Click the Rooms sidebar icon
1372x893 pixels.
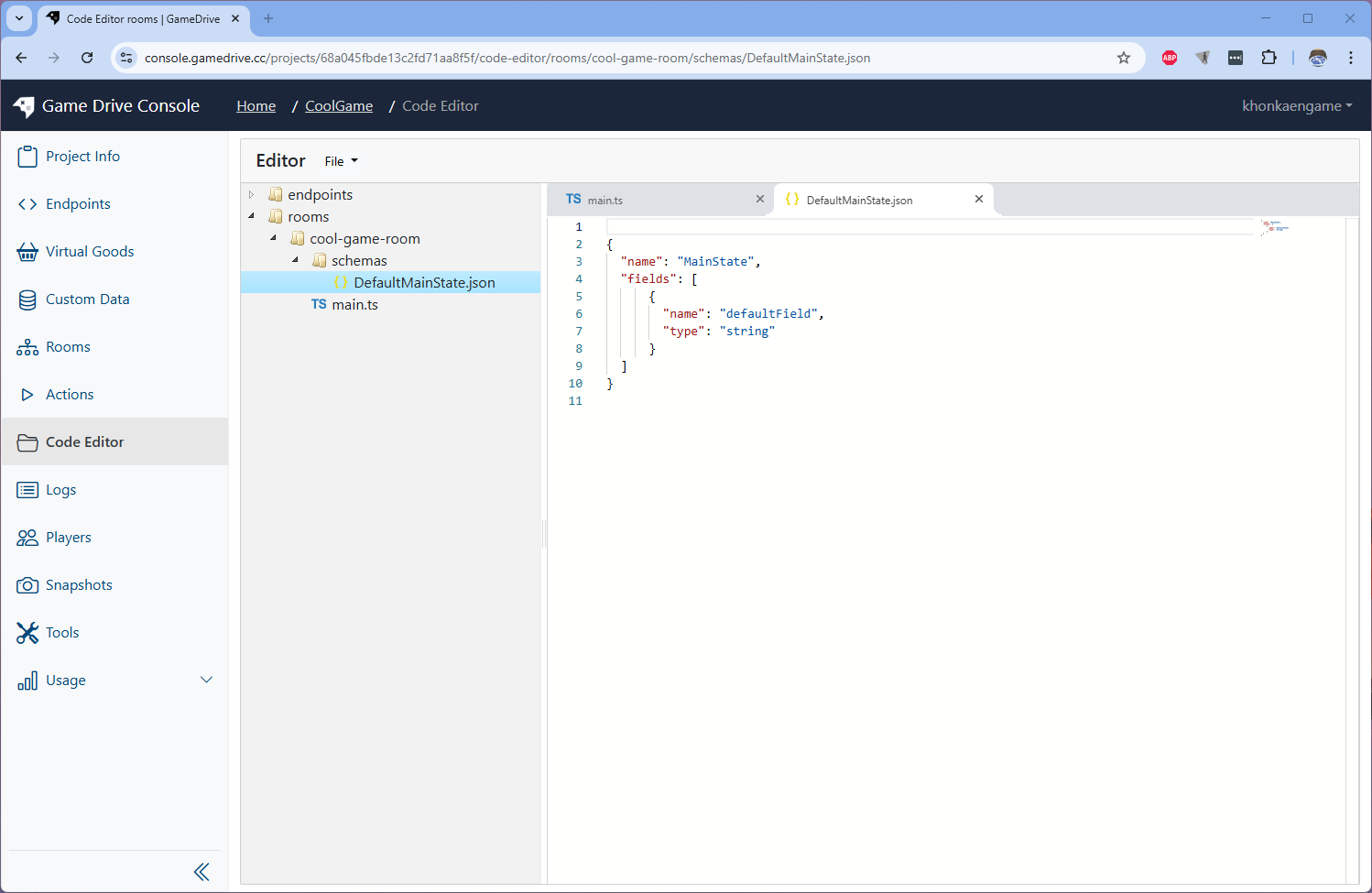pyautogui.click(x=27, y=346)
